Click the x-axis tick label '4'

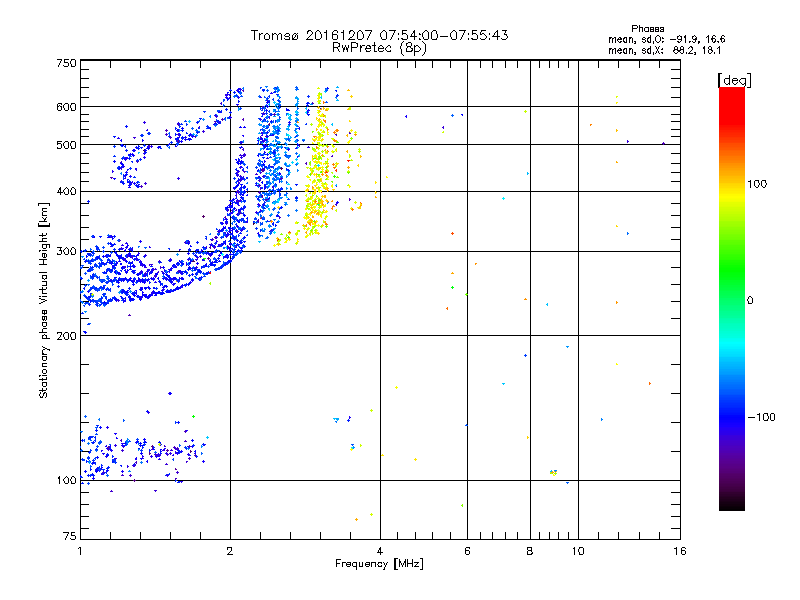pyautogui.click(x=380, y=551)
